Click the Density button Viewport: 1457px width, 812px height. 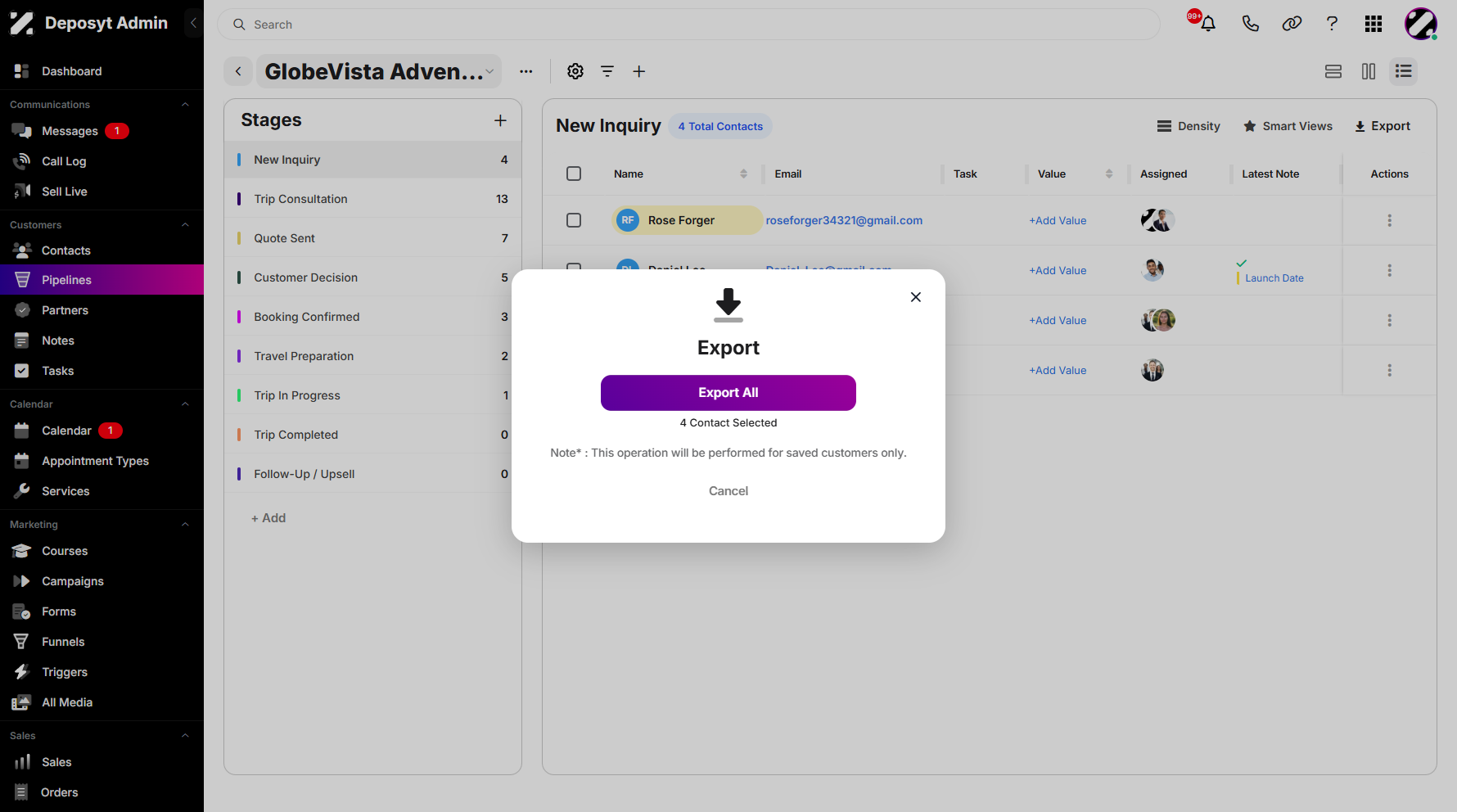pyautogui.click(x=1189, y=126)
